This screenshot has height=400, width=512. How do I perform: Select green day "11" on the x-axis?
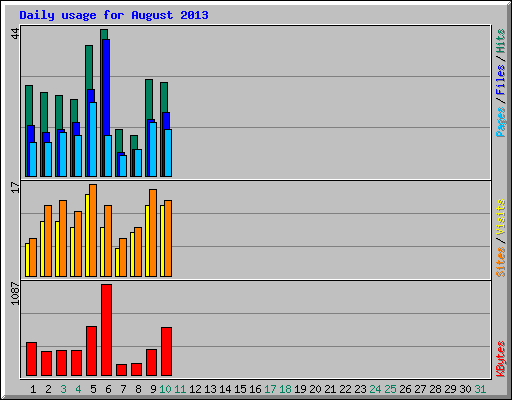[x=180, y=389]
